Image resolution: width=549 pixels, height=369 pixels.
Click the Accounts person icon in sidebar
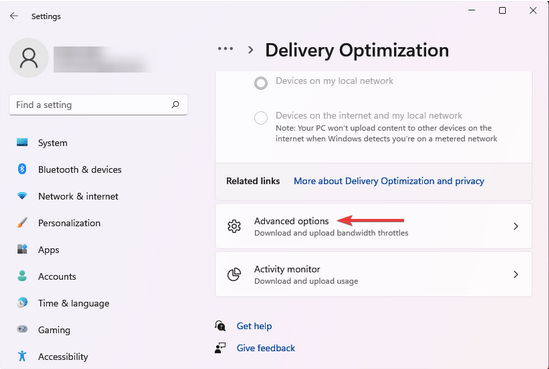[x=22, y=276]
